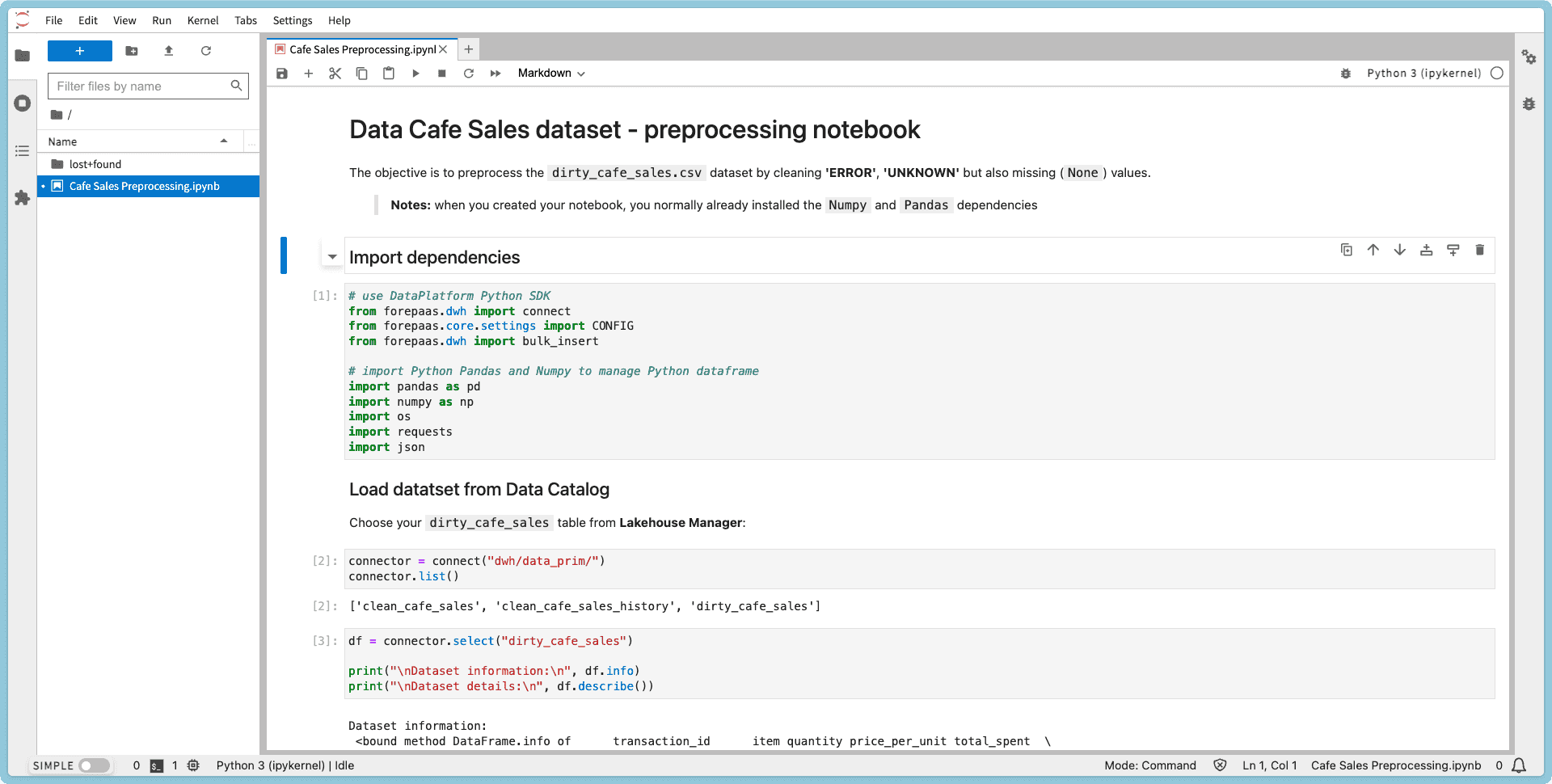Close the Cafe Sales Preprocessing notebook tab
This screenshot has height=784, width=1552.
[443, 49]
